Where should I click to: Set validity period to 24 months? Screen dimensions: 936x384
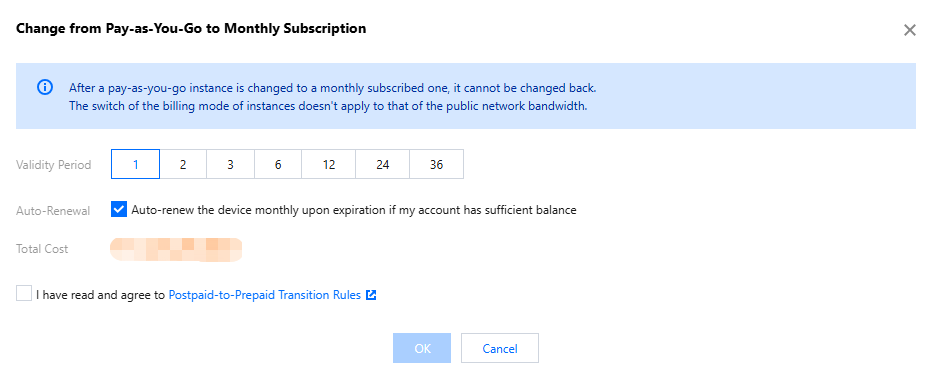point(383,164)
